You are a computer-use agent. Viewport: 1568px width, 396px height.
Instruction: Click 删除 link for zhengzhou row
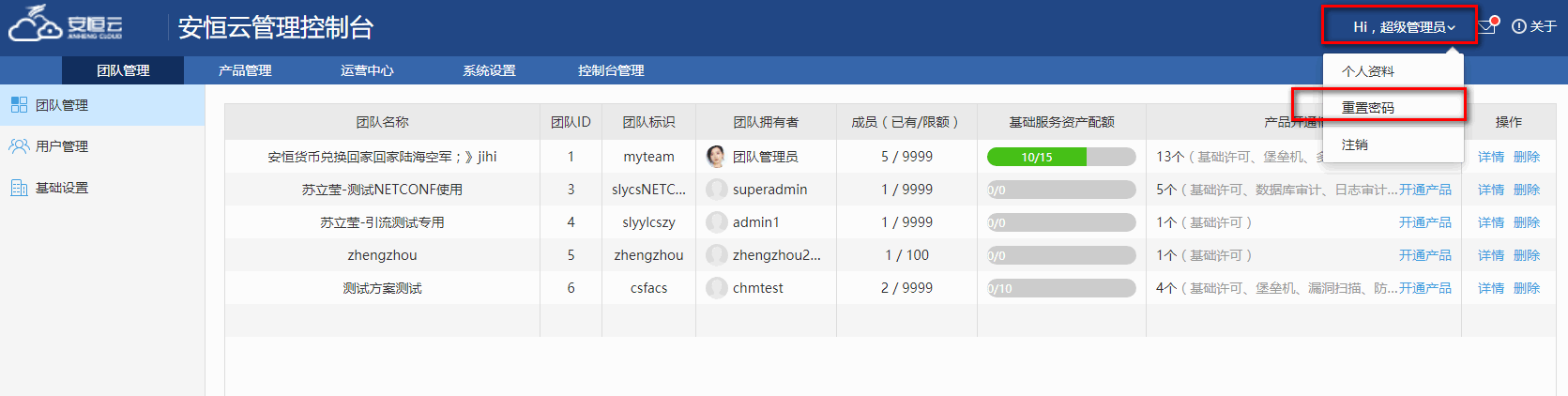tap(1526, 255)
